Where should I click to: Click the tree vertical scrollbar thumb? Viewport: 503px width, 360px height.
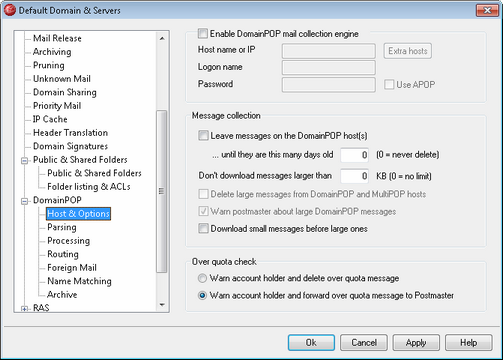[162, 191]
